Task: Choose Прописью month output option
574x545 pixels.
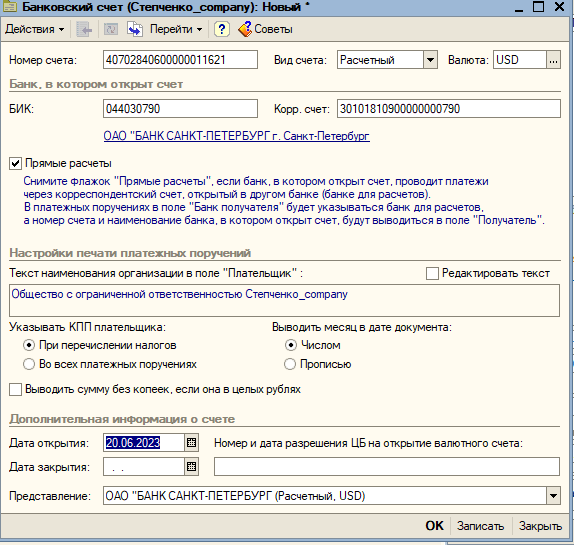Action: (290, 364)
